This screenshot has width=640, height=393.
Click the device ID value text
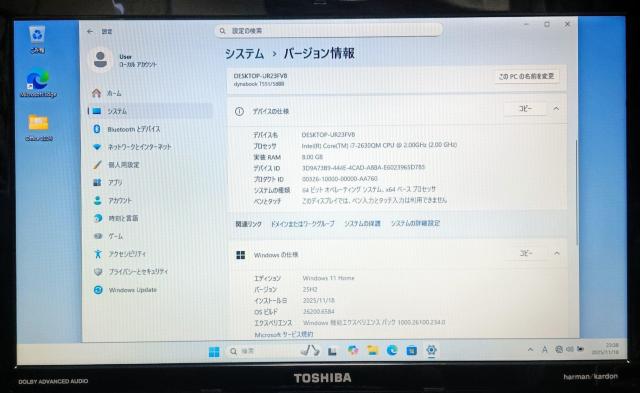(x=363, y=167)
